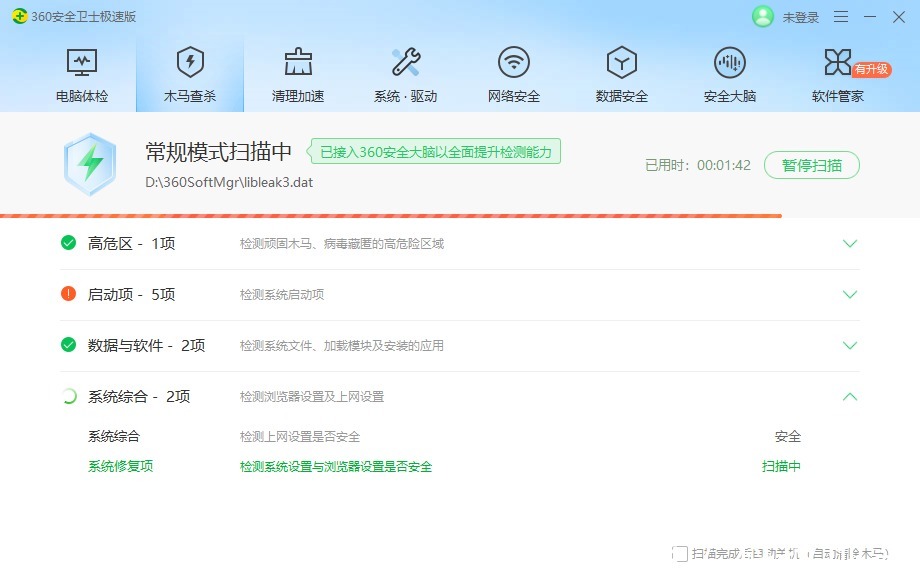
Task: Open 电脑体检 computer checkup module
Action: [82, 75]
